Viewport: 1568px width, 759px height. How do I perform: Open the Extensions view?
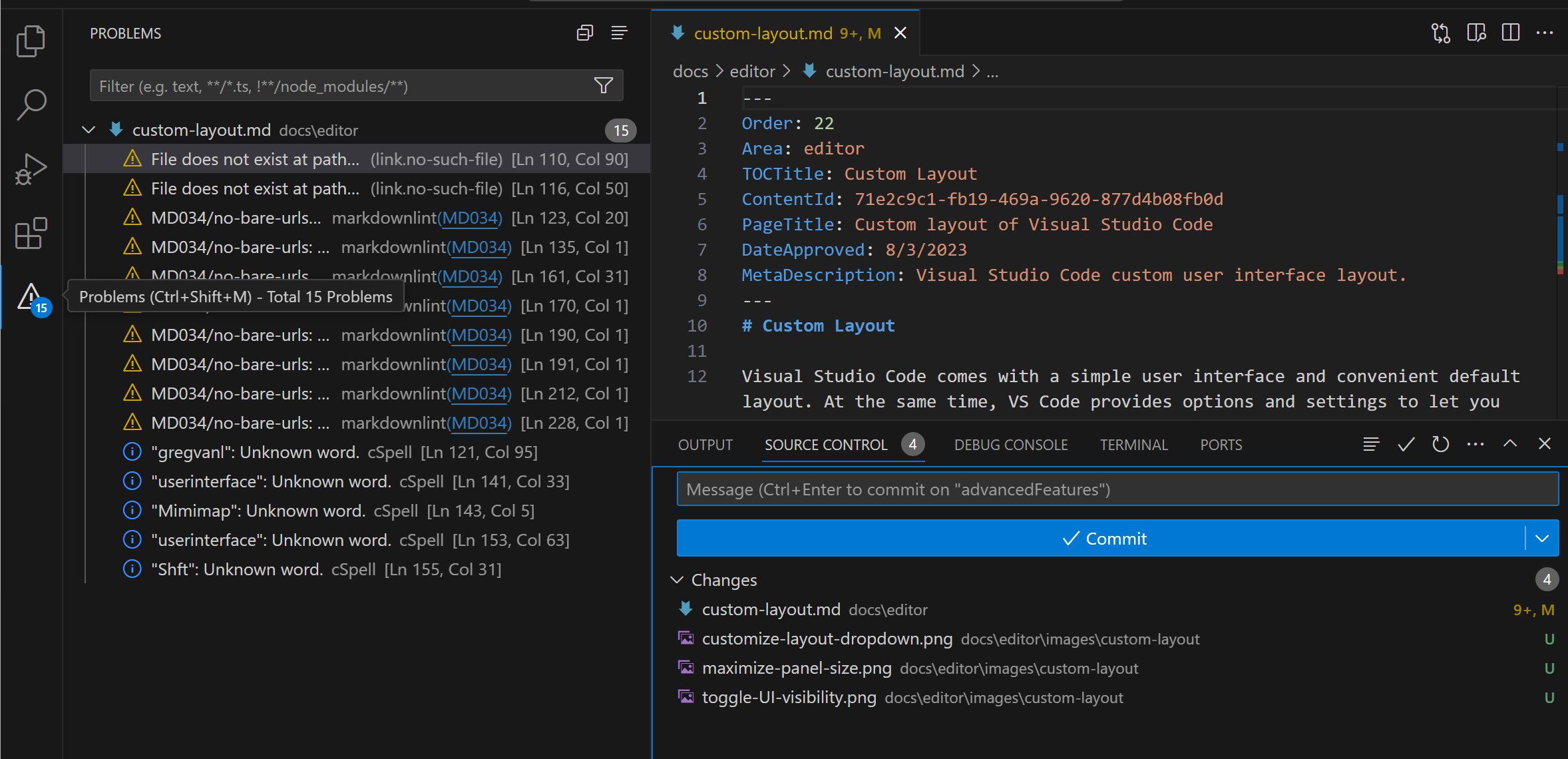click(x=30, y=233)
